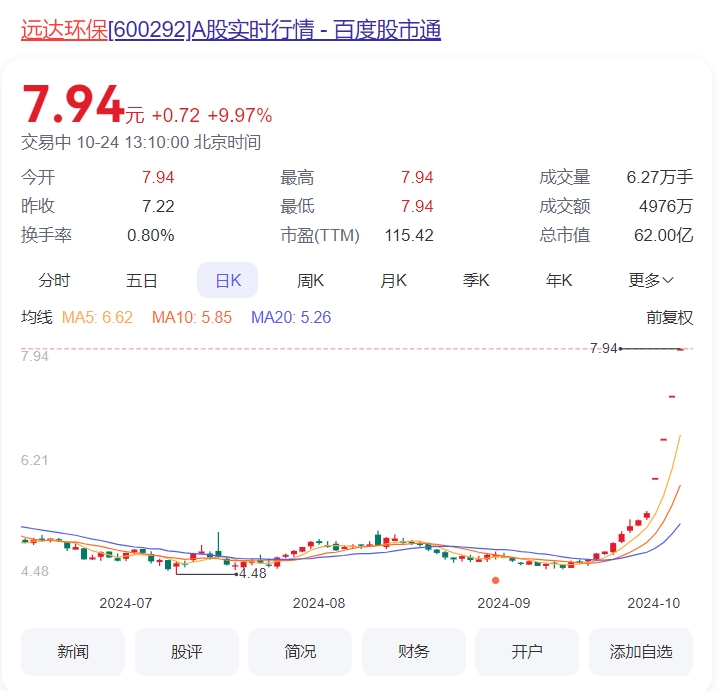
Task: Click the 4.48 low price marker on chart
Action: [253, 574]
